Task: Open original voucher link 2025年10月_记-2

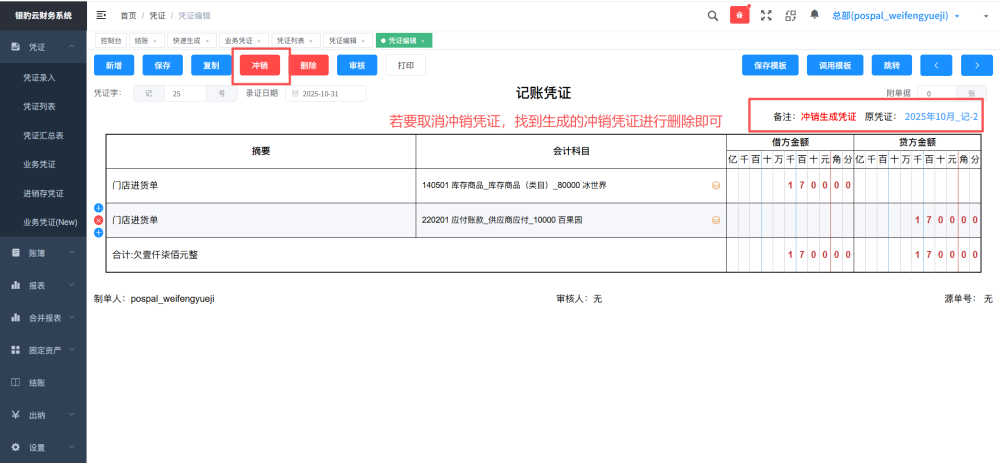Action: [941, 117]
